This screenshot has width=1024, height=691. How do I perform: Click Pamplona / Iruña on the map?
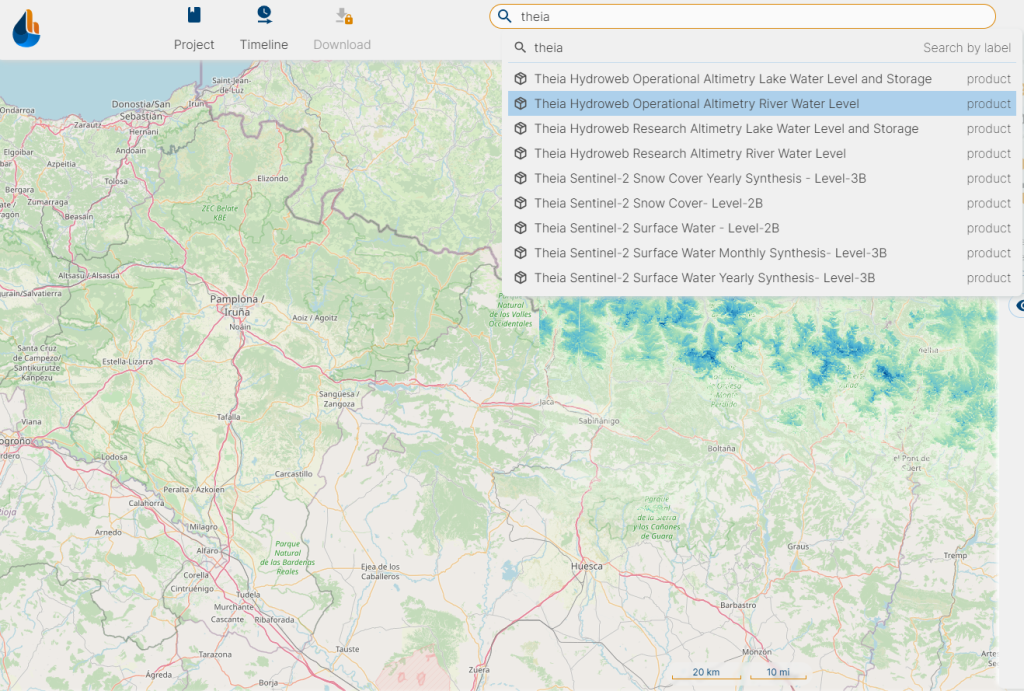237,305
